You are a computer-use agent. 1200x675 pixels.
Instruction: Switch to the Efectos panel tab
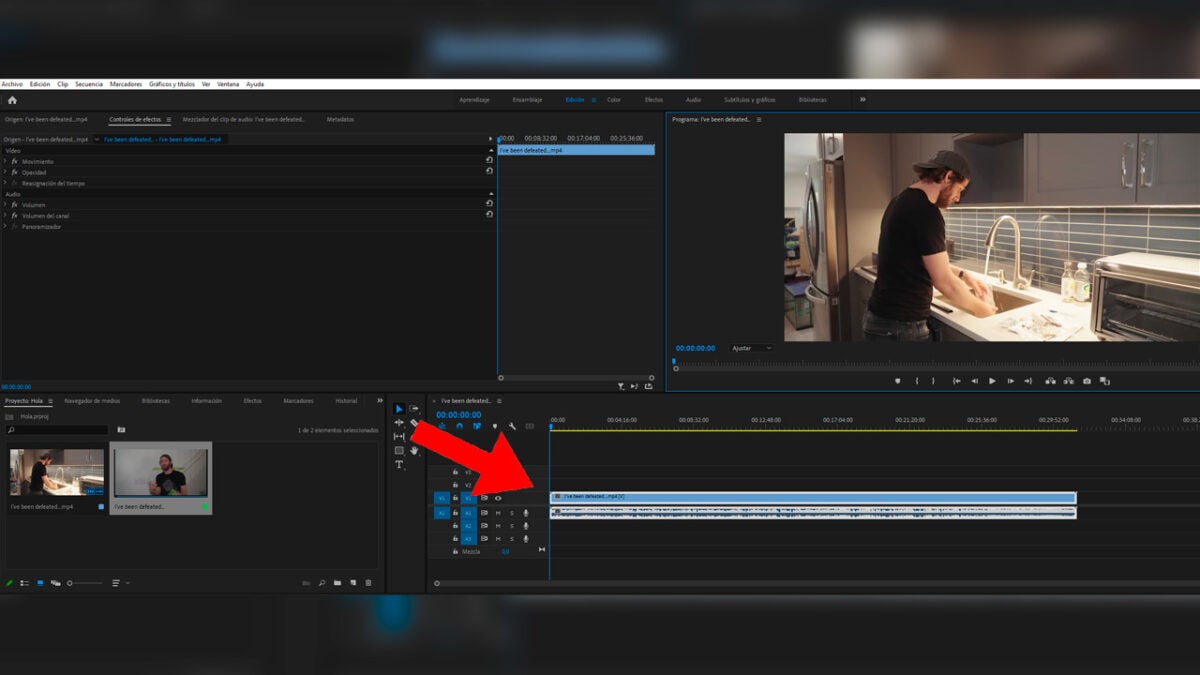pos(252,401)
